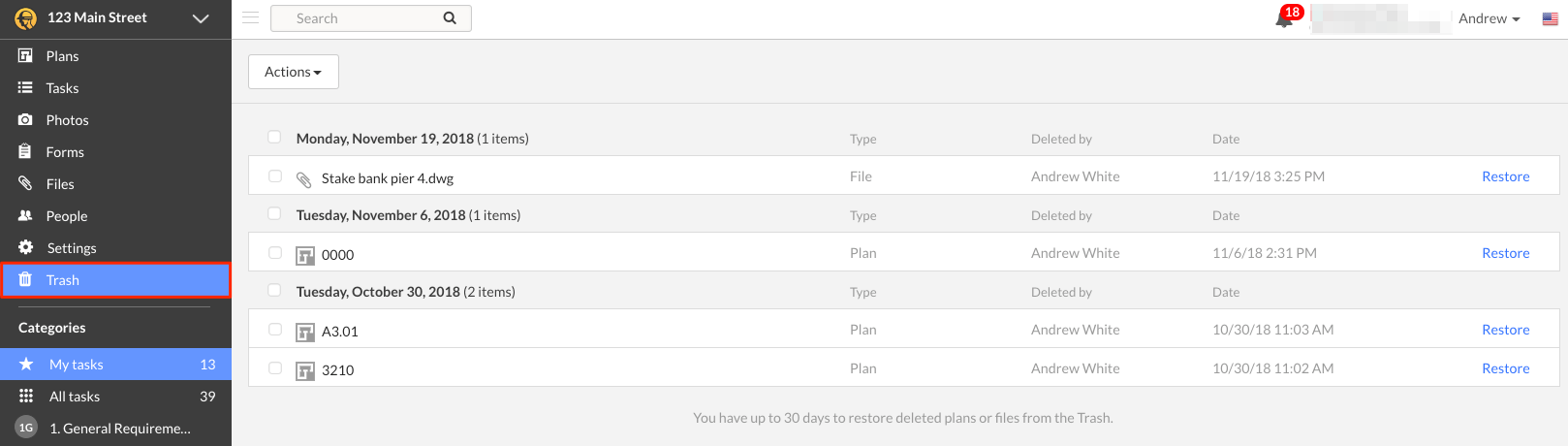The height and width of the screenshot is (446, 1568).
Task: Click the plan icon next to A3.01
Action: (x=305, y=333)
